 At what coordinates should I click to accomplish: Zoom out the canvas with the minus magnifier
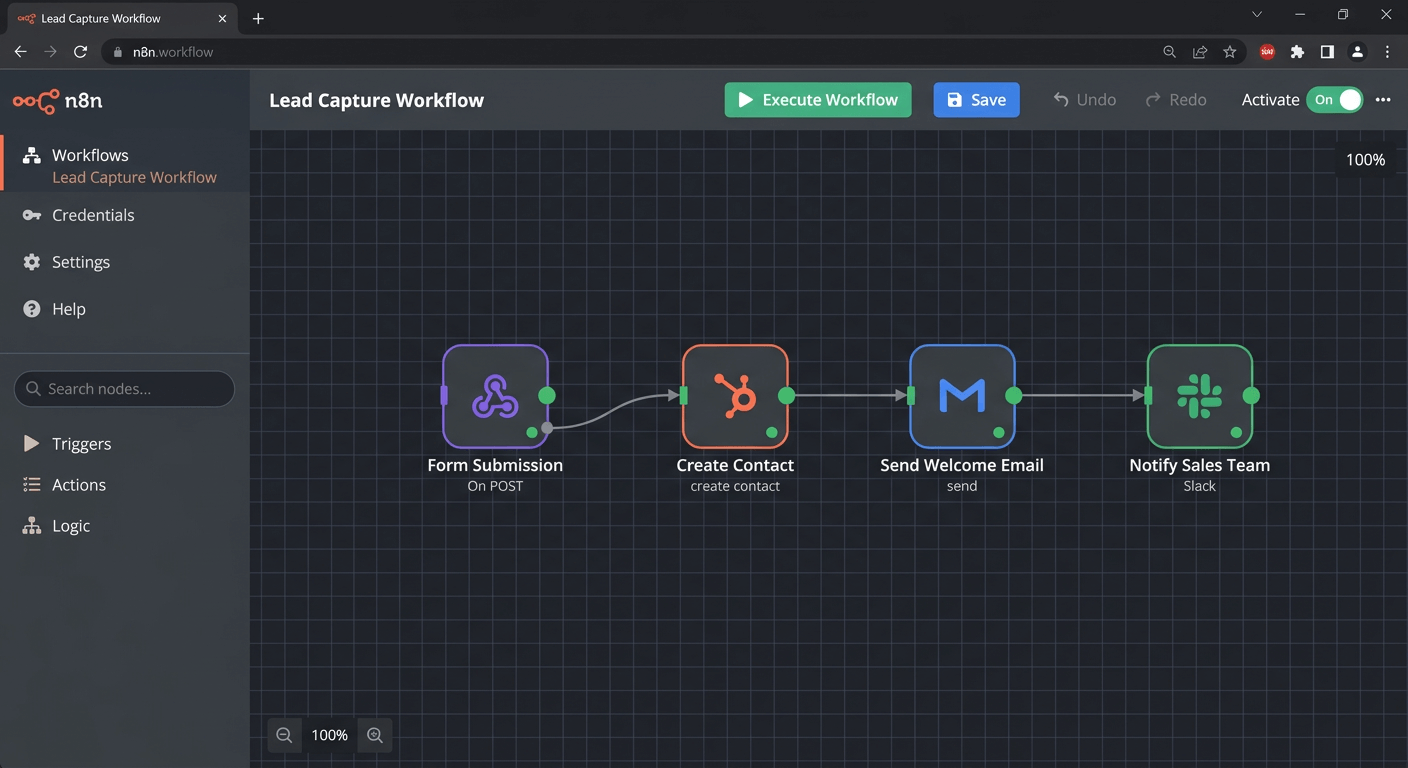coord(284,735)
